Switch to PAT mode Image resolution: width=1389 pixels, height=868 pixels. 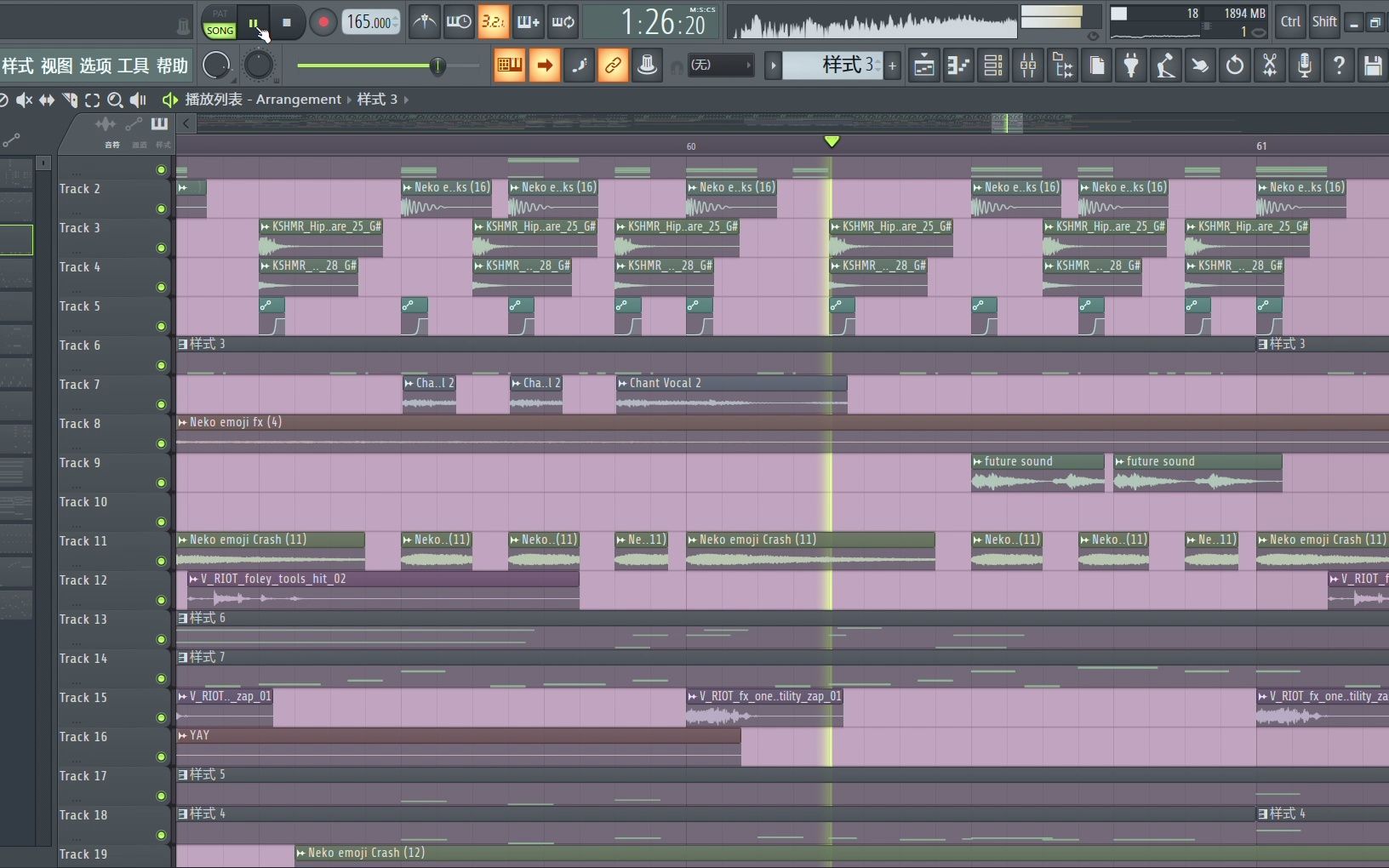click(220, 14)
